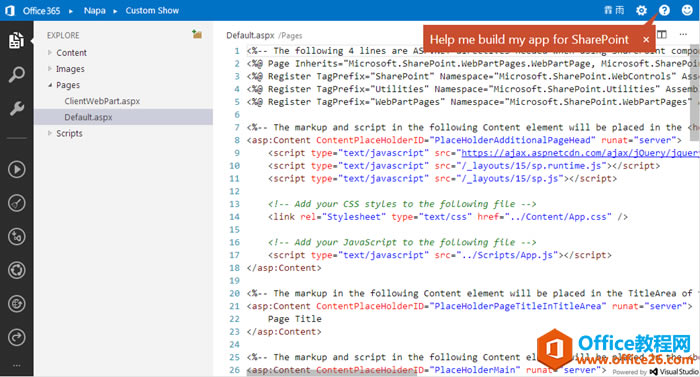Open Office 365 breadcrumb link

(x=41, y=10)
